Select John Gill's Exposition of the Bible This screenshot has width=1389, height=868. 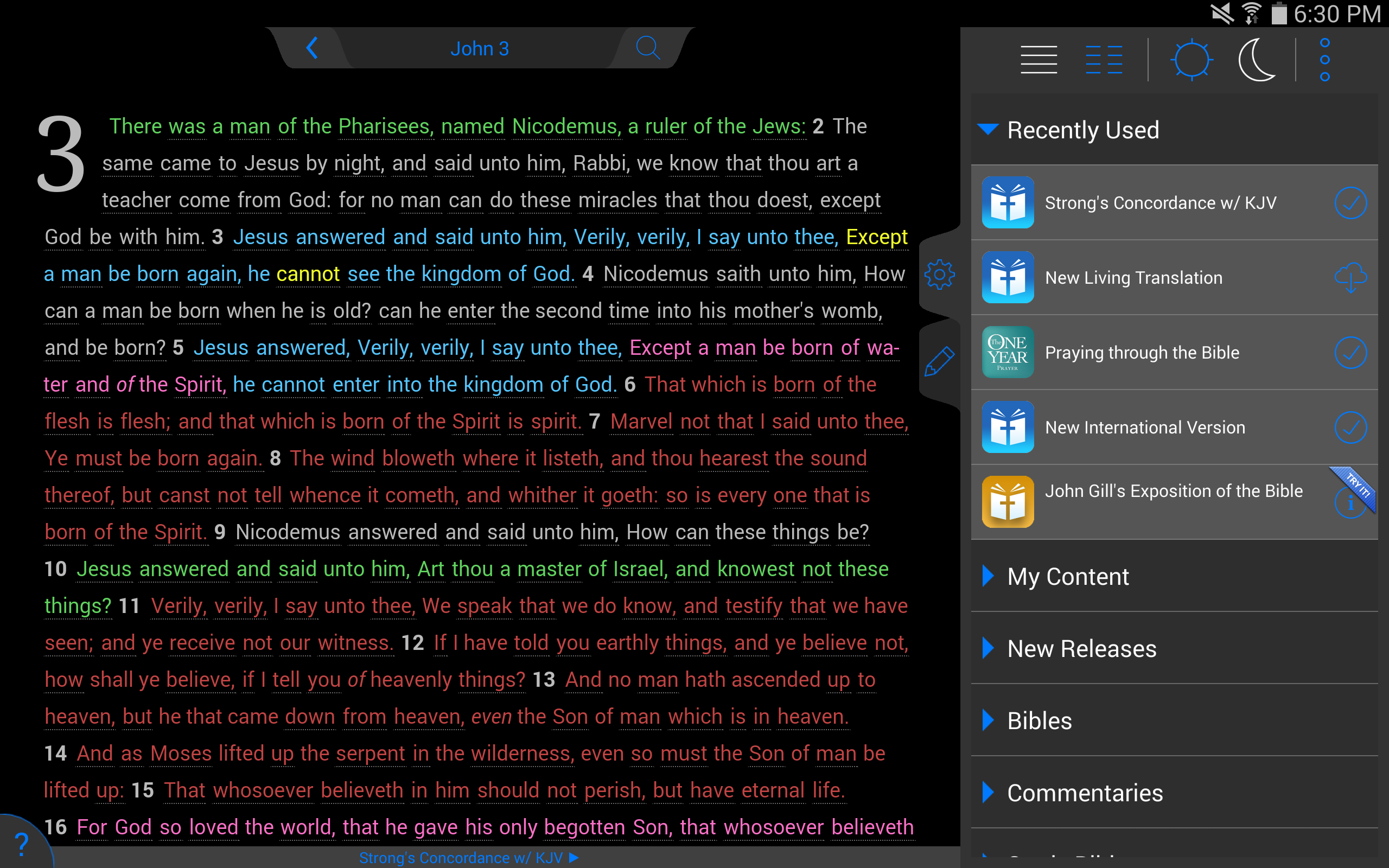pyautogui.click(x=1174, y=492)
